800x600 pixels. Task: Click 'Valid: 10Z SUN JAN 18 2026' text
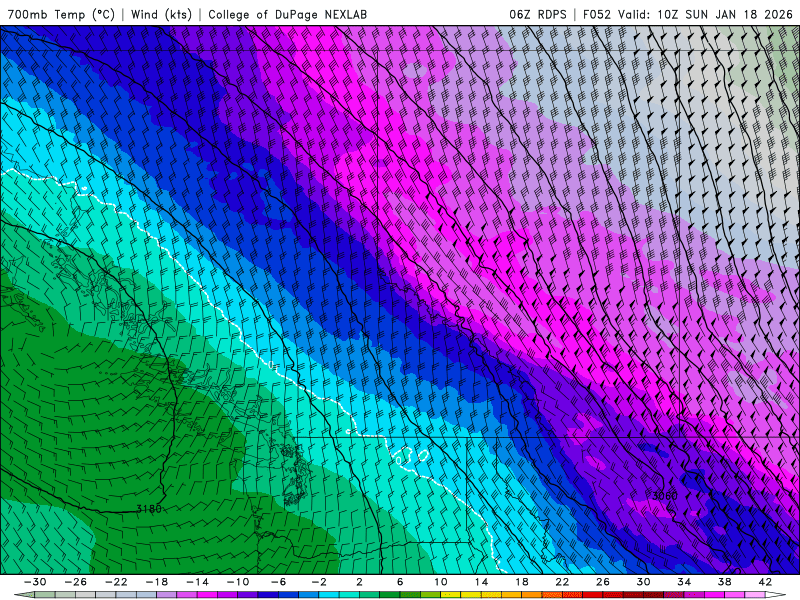click(705, 14)
